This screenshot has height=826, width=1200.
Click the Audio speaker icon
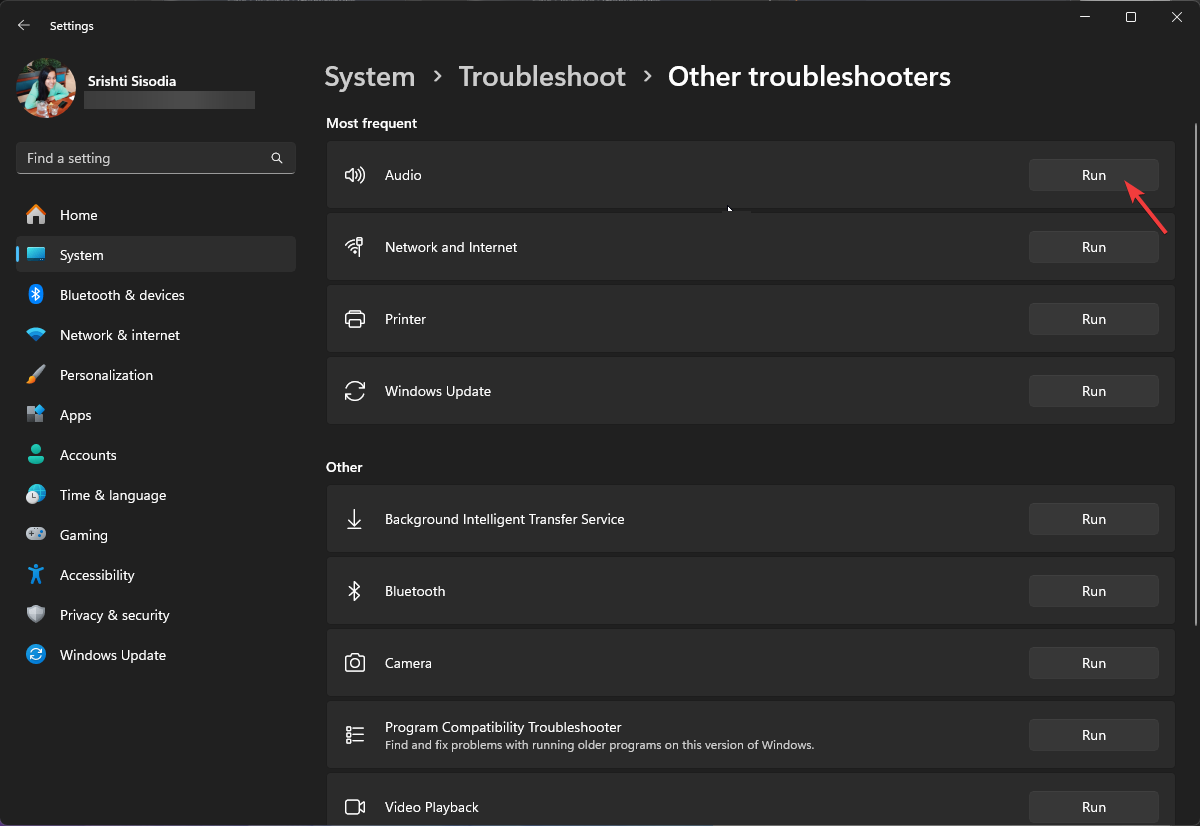point(354,175)
